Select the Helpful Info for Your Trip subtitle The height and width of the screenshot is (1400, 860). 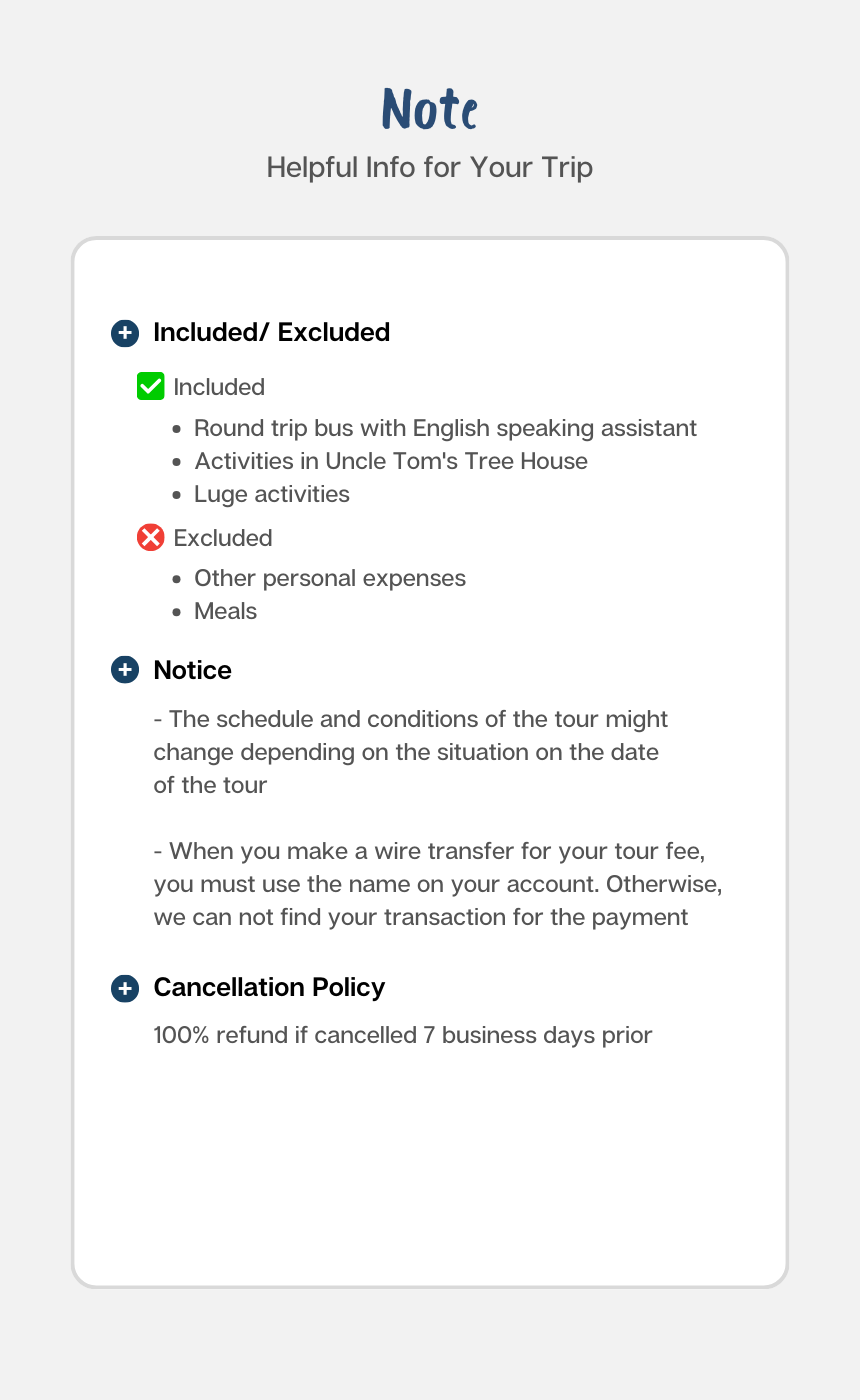pos(429,167)
